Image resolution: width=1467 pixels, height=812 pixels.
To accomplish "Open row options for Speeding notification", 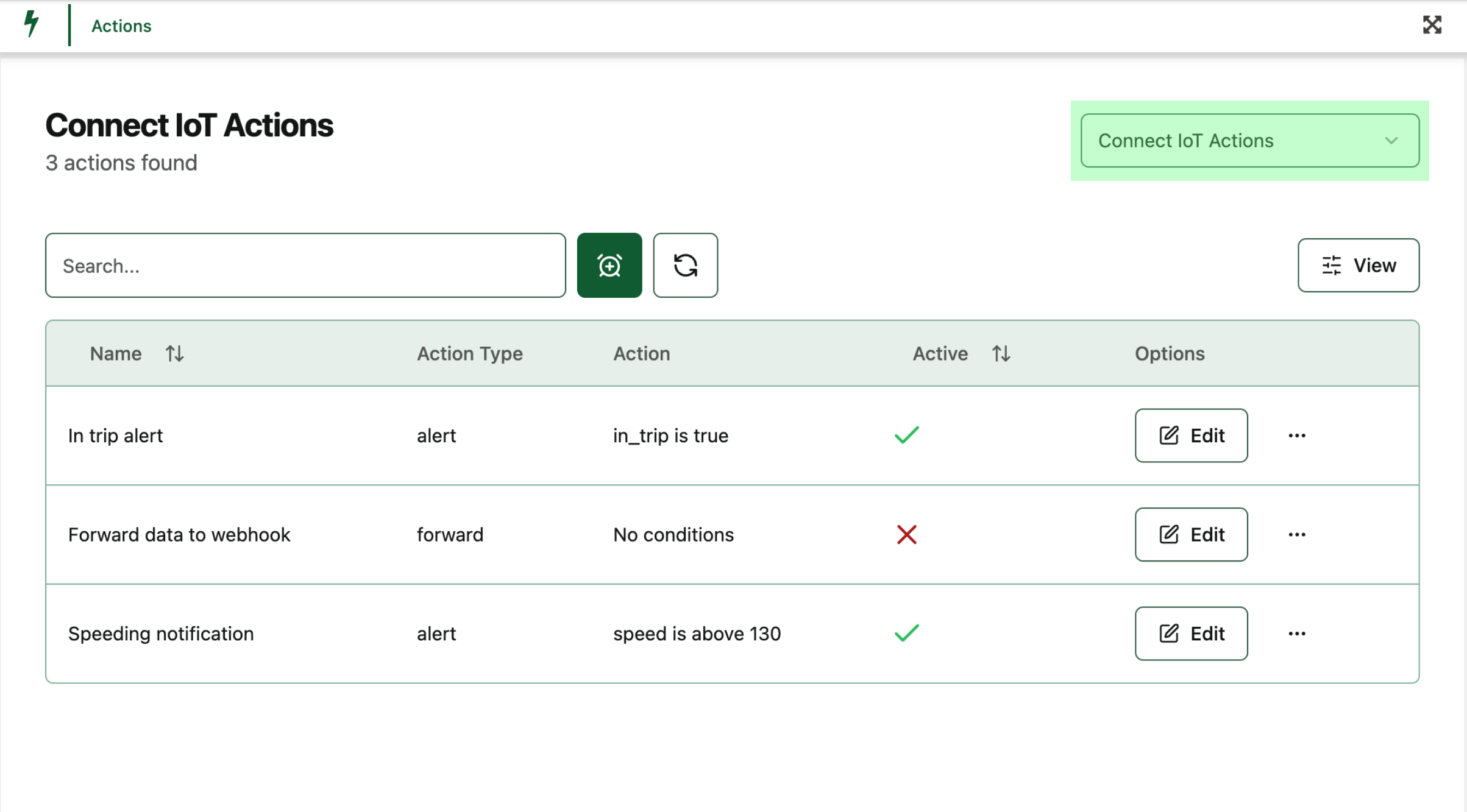I will tap(1297, 633).
